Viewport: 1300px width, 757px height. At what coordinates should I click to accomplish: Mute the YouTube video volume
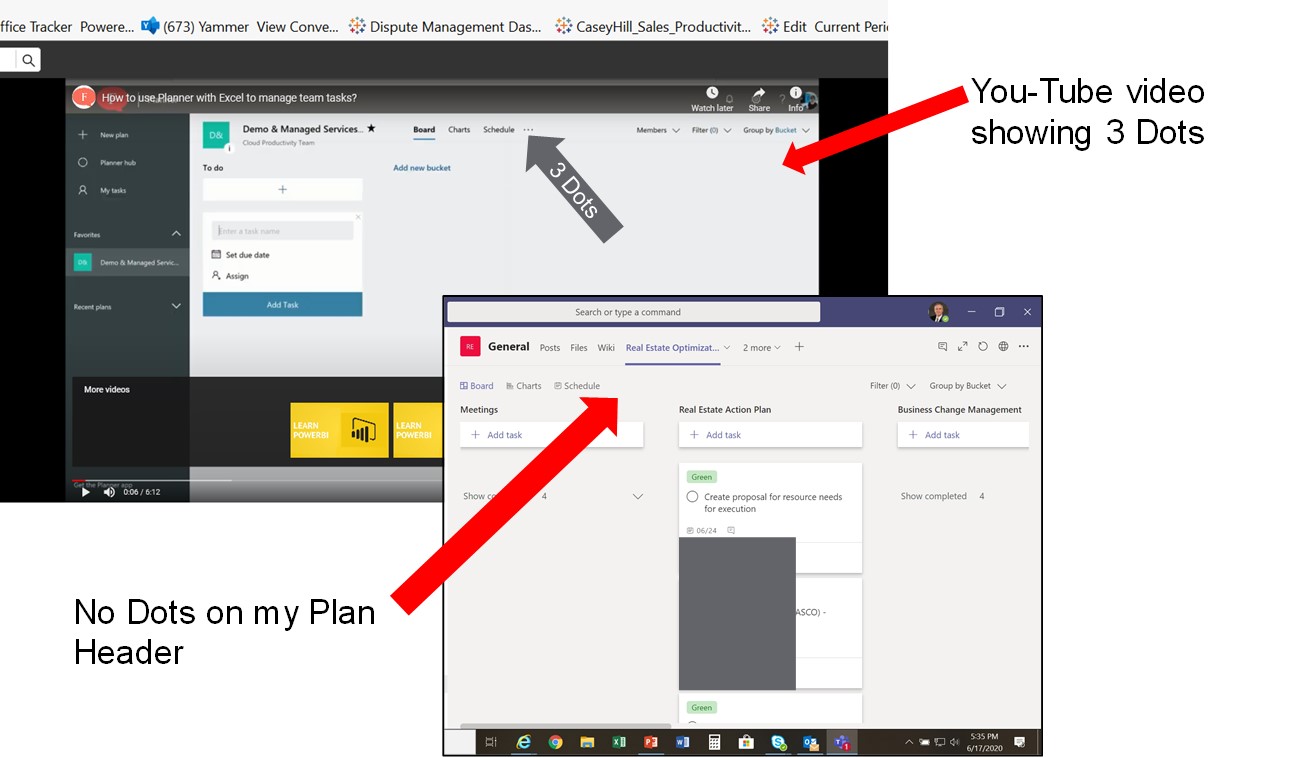109,492
